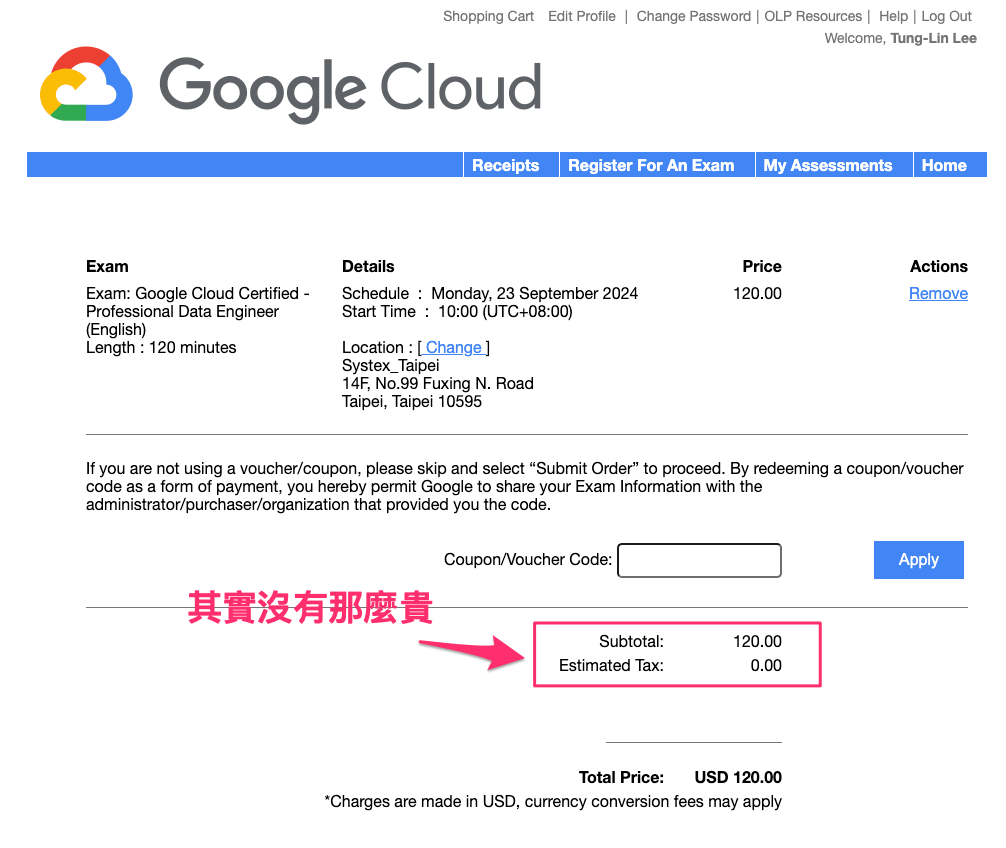Remove the Data Engineer exam from cart

pyautogui.click(x=938, y=293)
